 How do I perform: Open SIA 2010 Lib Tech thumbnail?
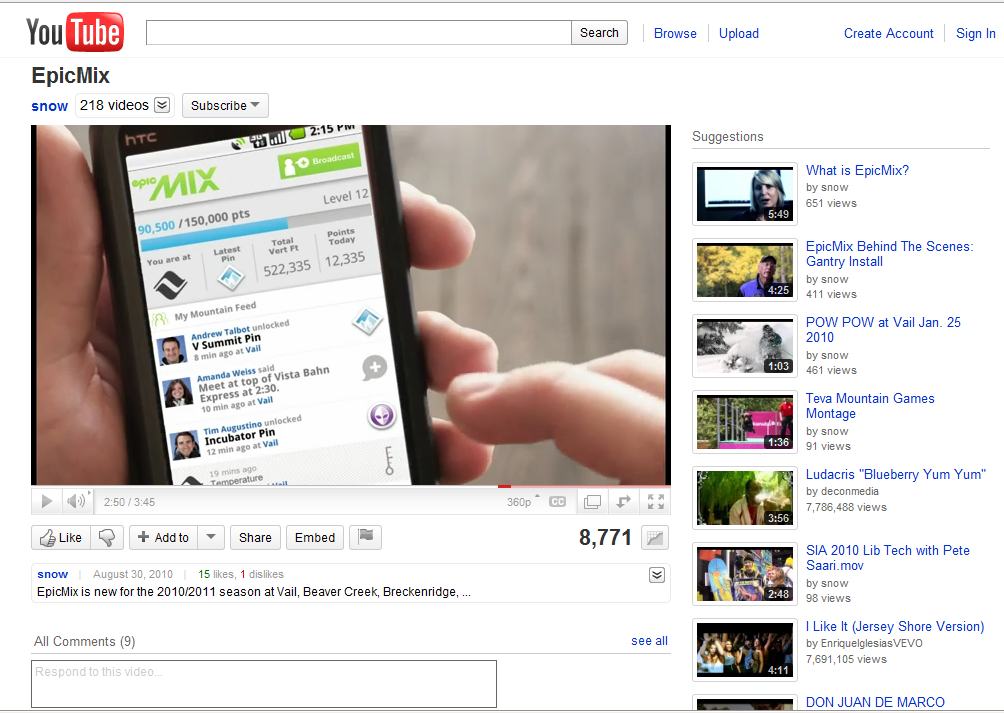(745, 574)
